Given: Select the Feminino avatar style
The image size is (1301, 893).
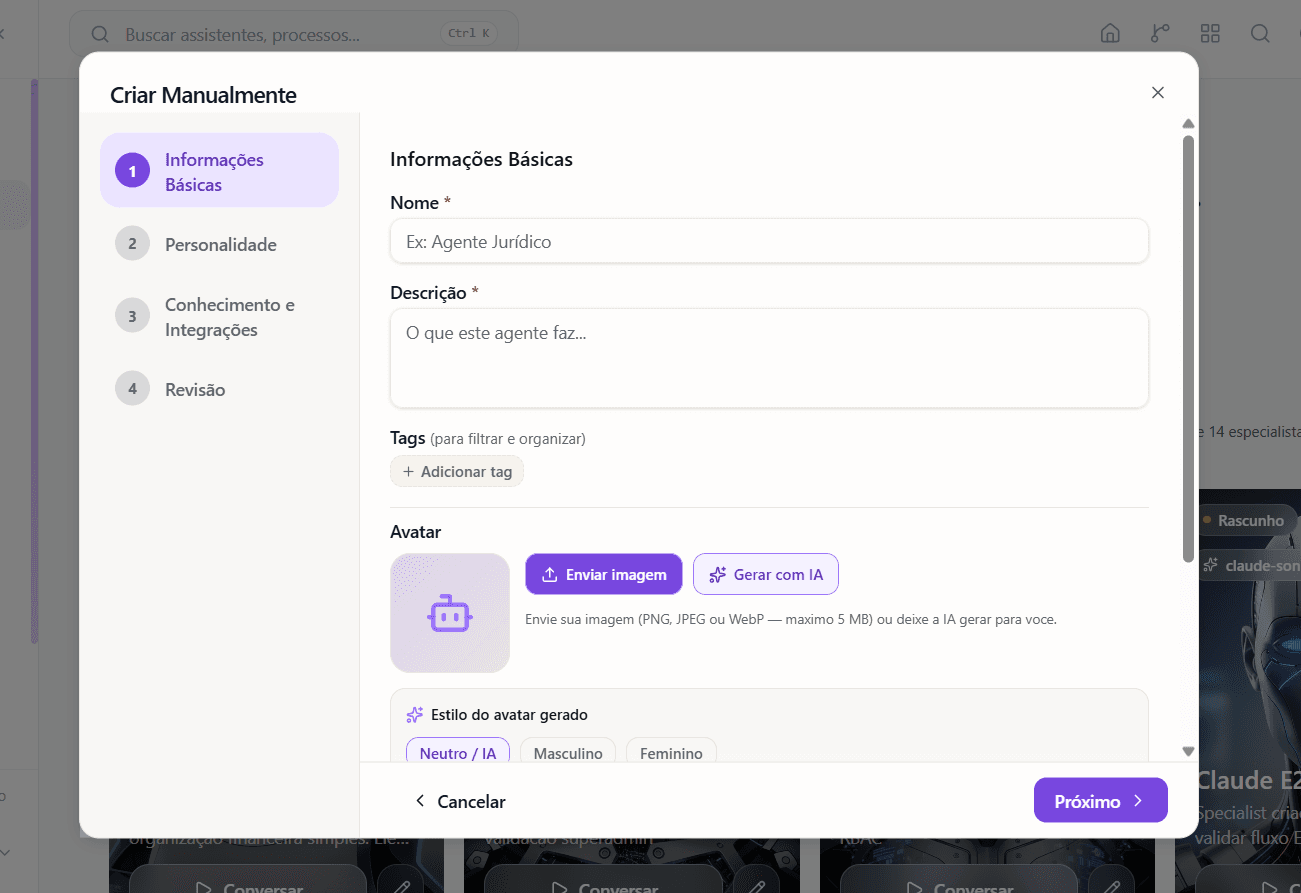Looking at the screenshot, I should pyautogui.click(x=671, y=752).
